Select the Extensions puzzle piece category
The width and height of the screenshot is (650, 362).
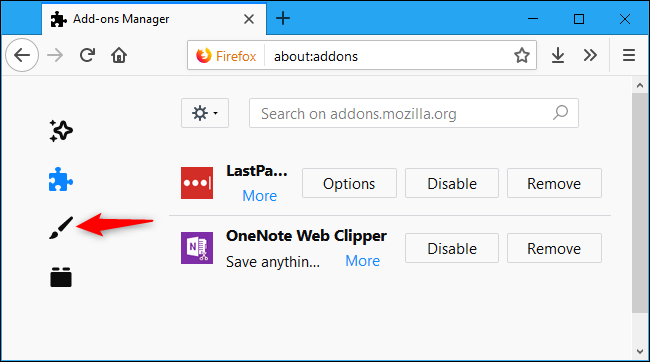[61, 180]
